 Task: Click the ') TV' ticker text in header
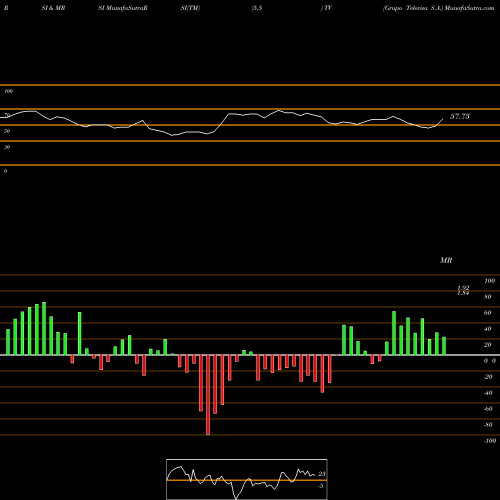coord(326,8)
